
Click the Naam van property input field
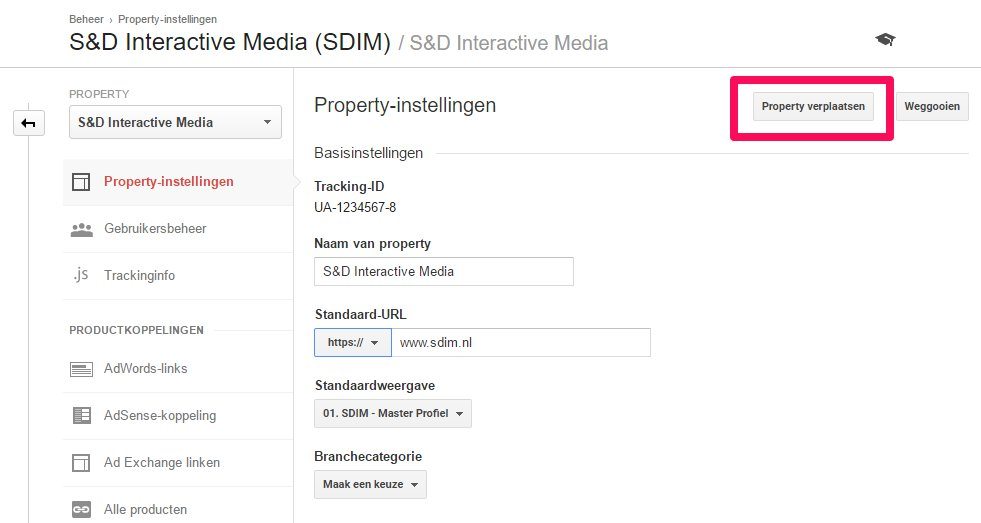[x=444, y=272]
